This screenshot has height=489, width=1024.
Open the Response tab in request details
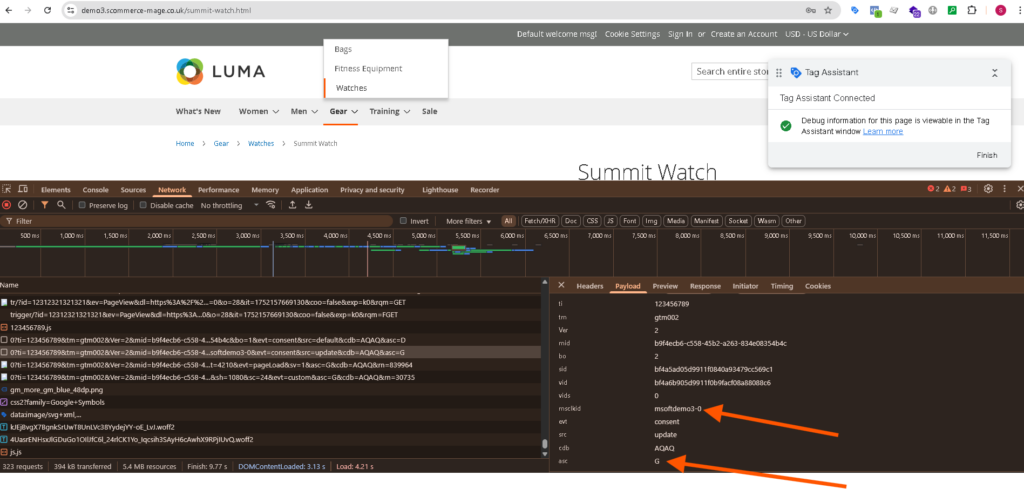pyautogui.click(x=705, y=286)
